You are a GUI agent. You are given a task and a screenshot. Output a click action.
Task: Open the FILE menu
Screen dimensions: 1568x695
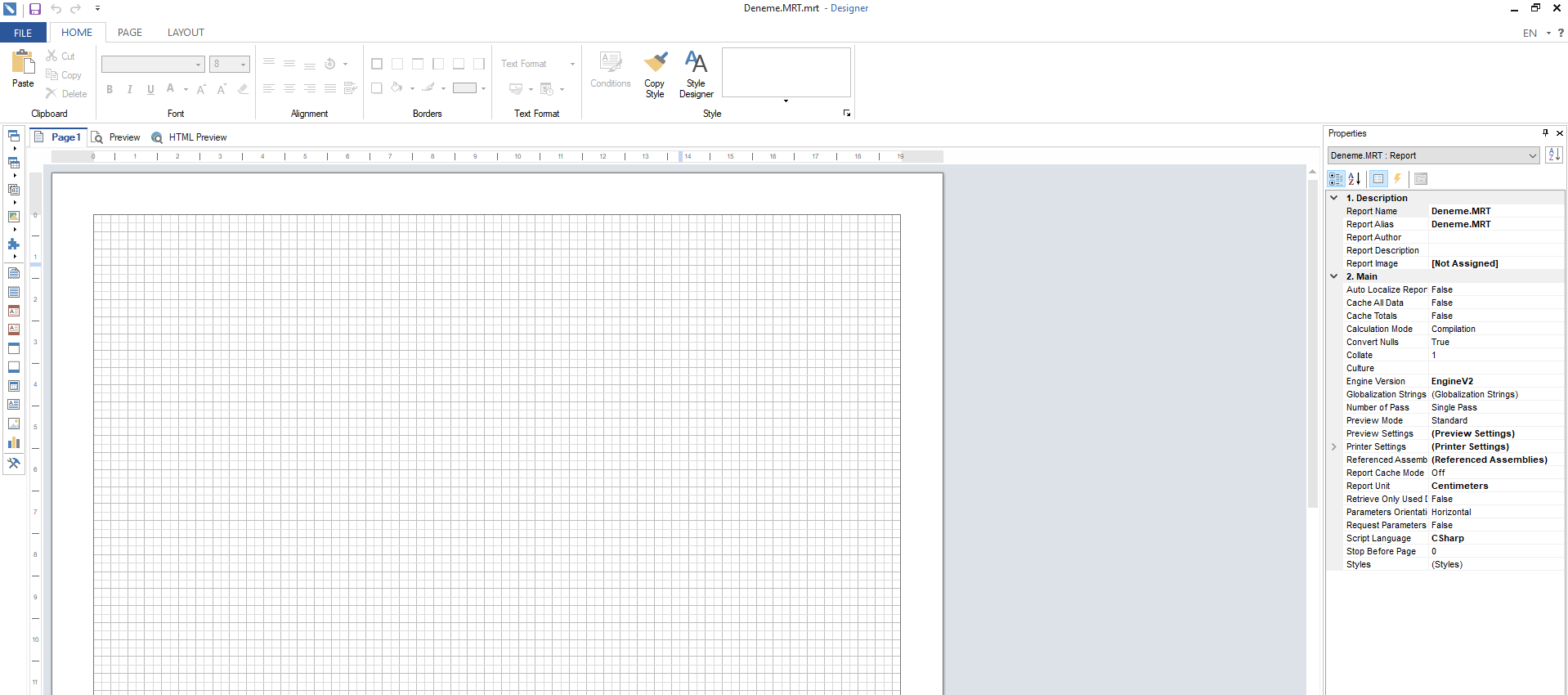pos(23,33)
